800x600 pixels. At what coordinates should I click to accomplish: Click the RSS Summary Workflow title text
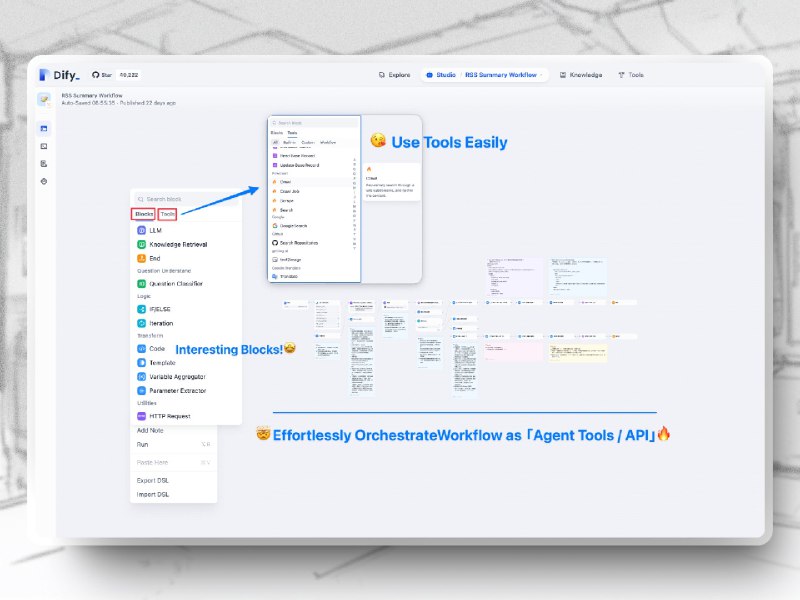tap(92, 95)
